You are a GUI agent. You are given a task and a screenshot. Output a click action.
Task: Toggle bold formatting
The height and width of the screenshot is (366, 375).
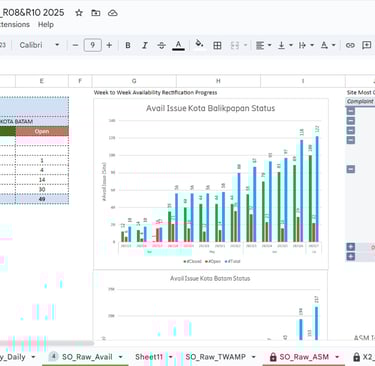[x=128, y=45]
